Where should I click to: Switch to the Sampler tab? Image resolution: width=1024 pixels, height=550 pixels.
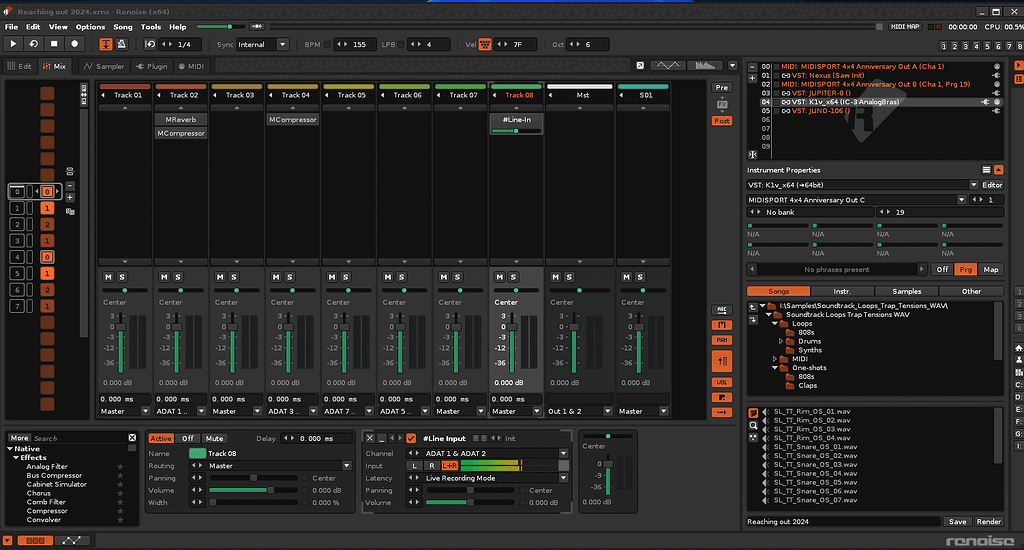pos(104,66)
